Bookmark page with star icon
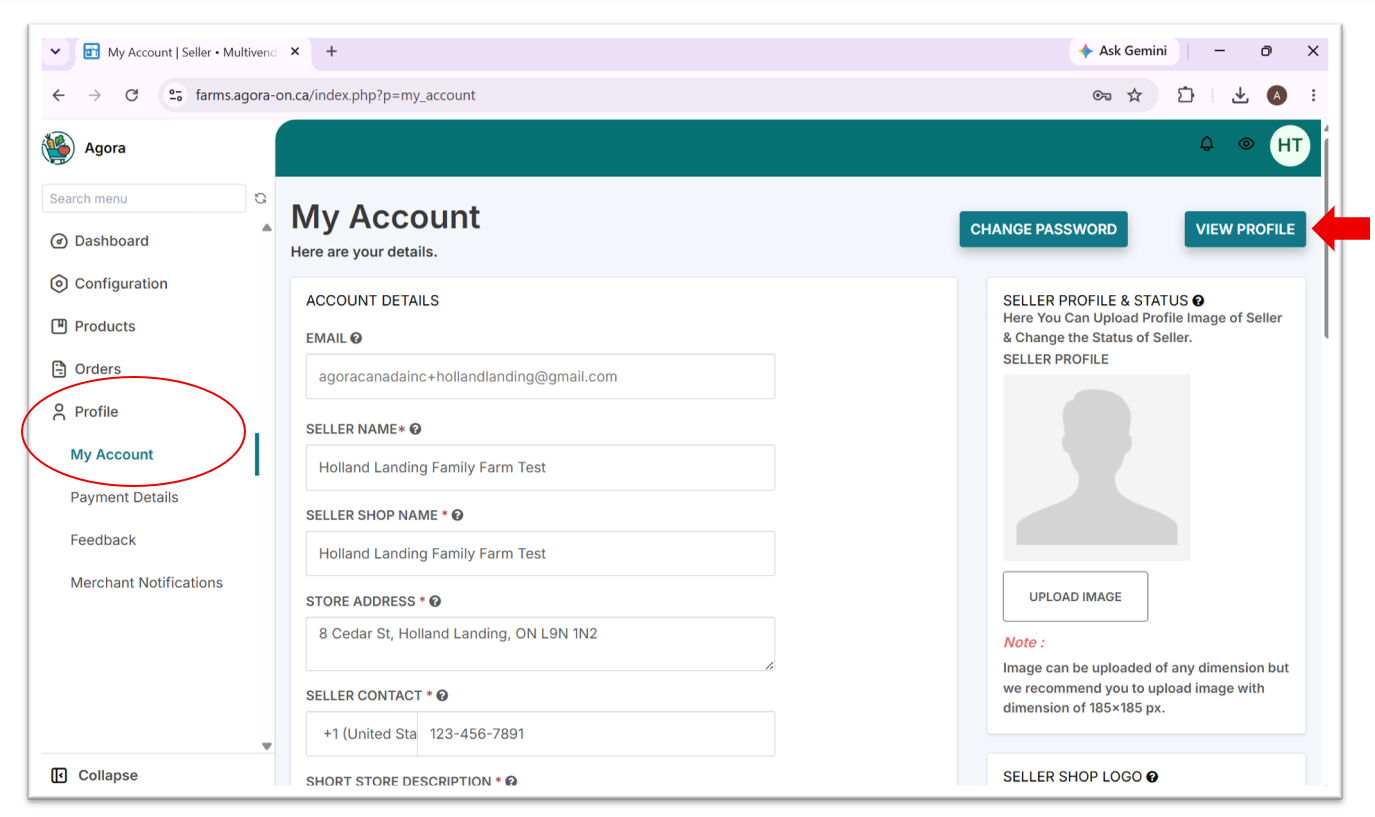The height and width of the screenshot is (817, 1375). tap(1134, 95)
